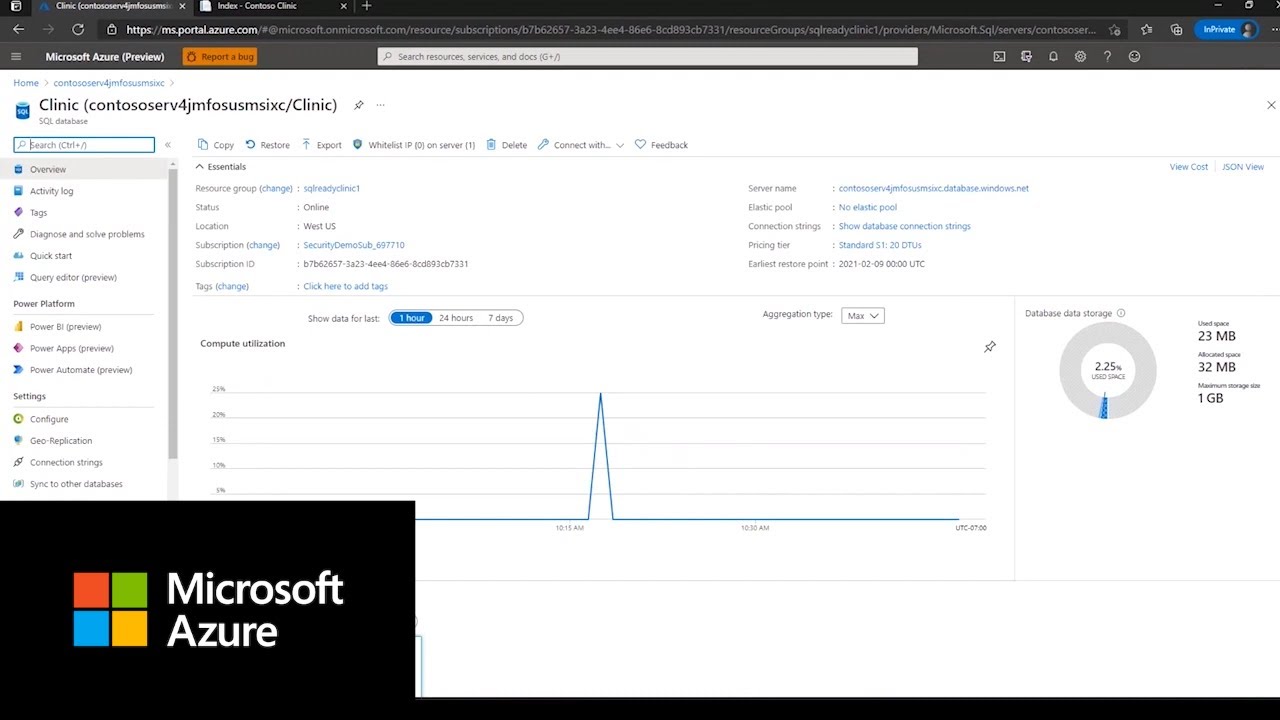Collapse the left navigation menu
The height and width of the screenshot is (720, 1280).
(x=168, y=145)
